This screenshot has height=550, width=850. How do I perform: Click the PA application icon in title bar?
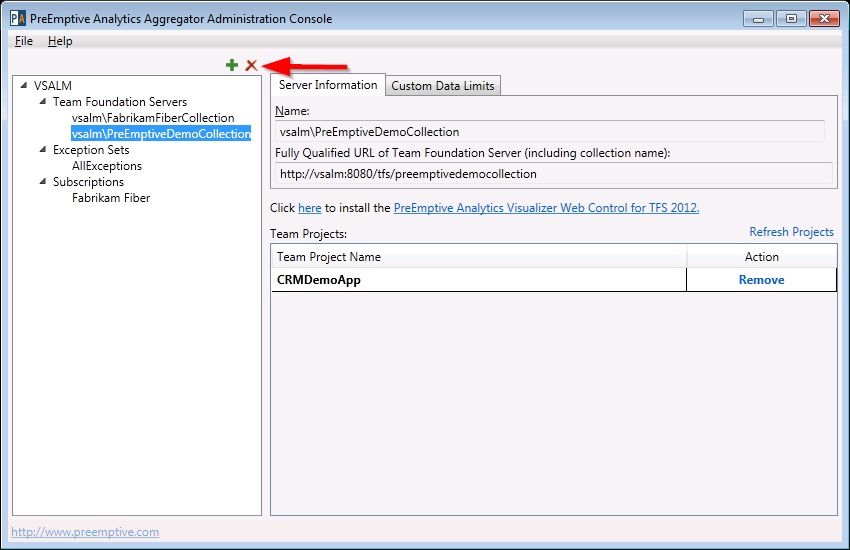pos(18,18)
